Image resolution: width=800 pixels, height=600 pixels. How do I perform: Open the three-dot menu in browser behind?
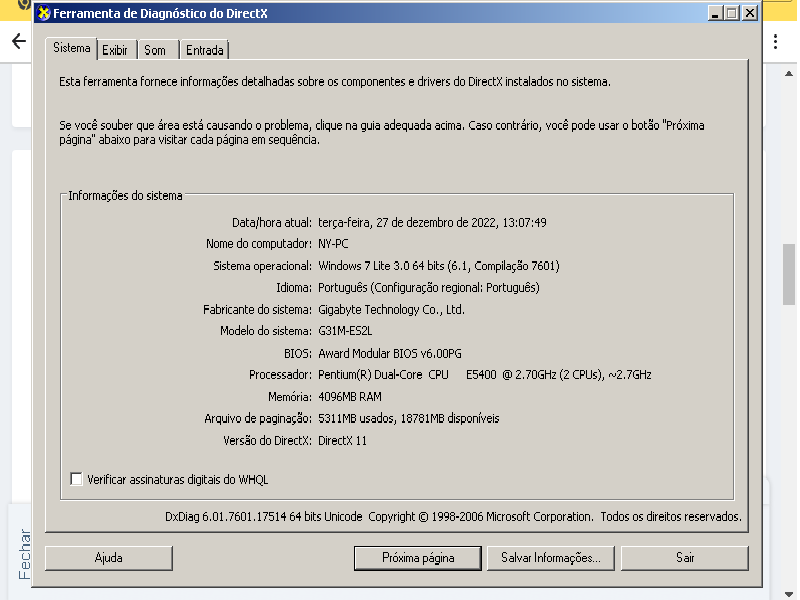tap(776, 41)
